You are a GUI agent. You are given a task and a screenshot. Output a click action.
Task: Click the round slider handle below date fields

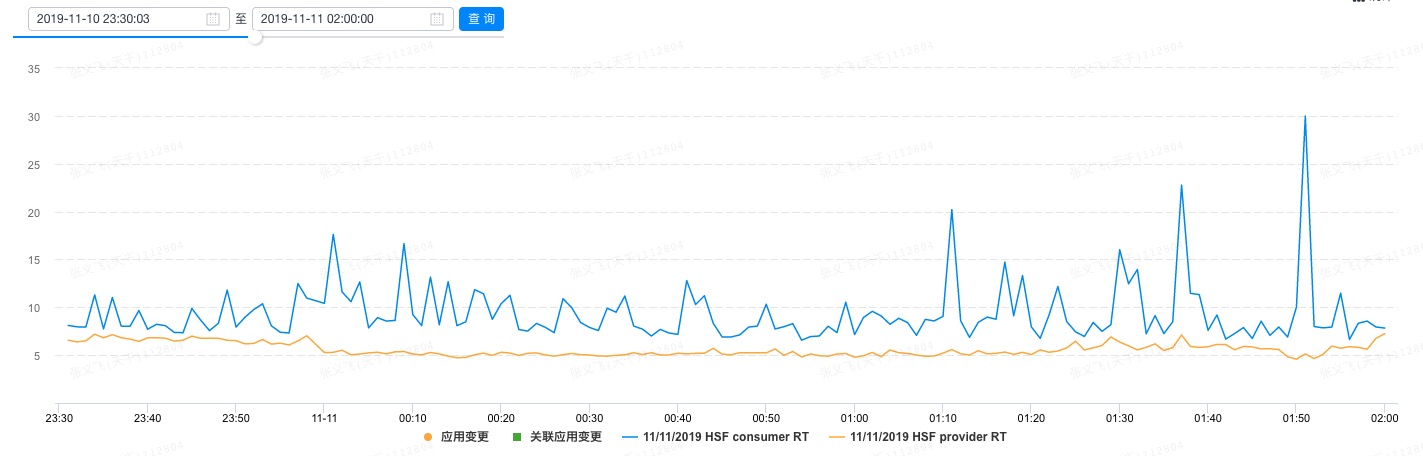point(256,37)
